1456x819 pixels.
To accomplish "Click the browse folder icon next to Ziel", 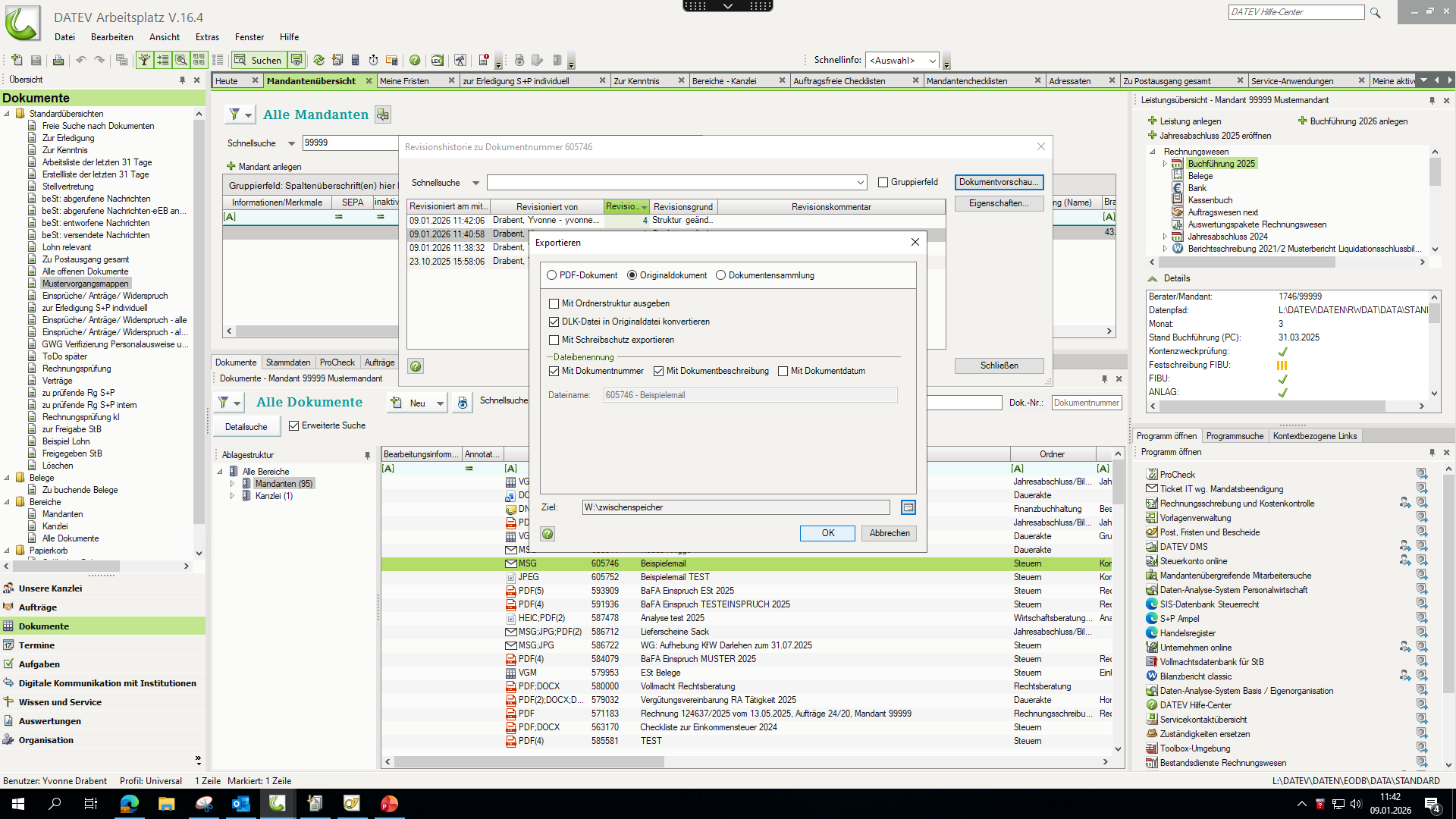I will click(x=908, y=507).
